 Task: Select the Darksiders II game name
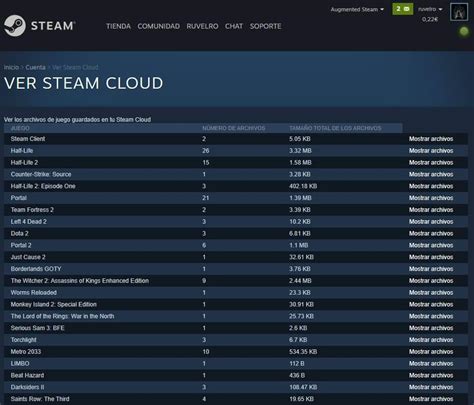pos(27,387)
